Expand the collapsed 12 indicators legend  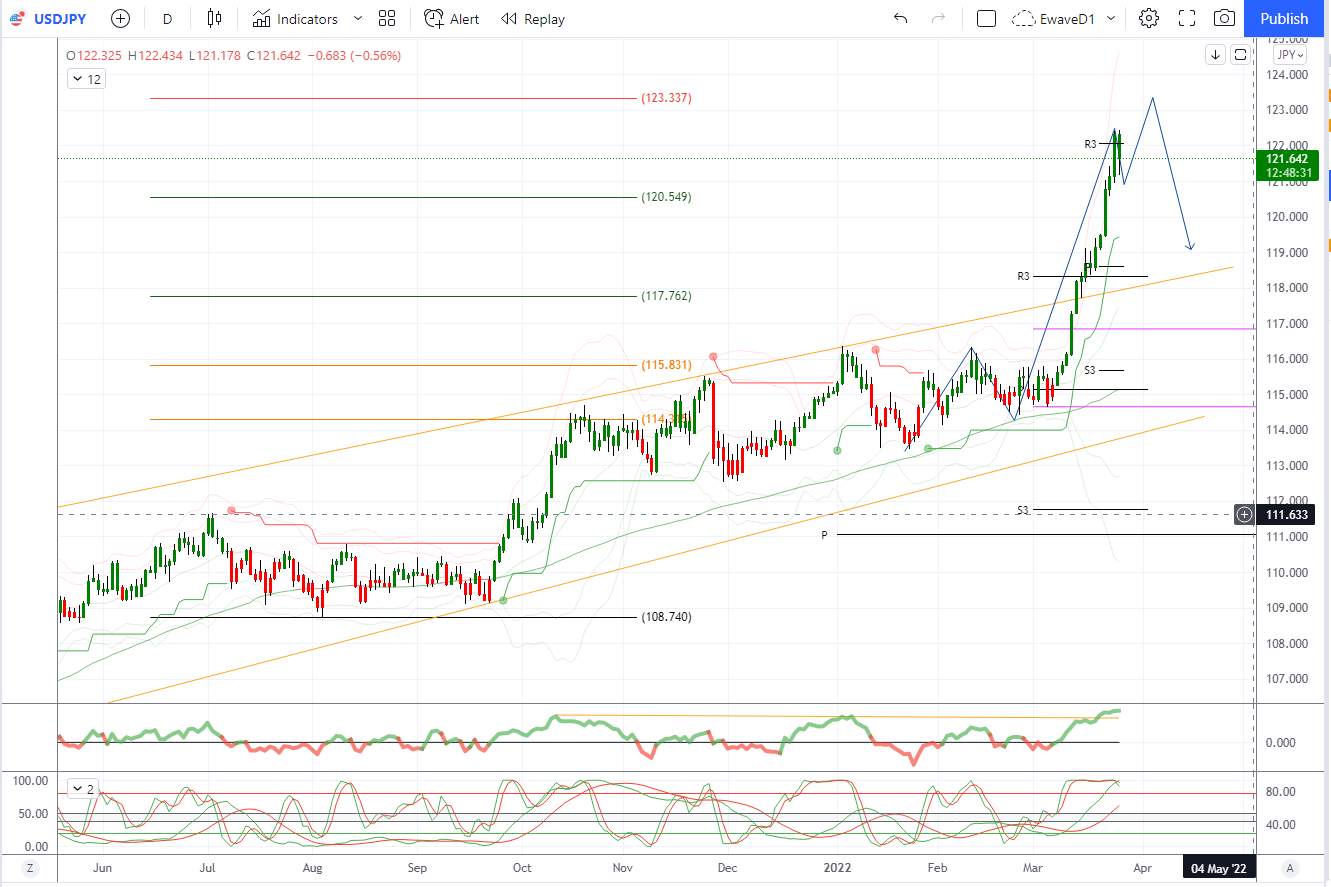pyautogui.click(x=86, y=79)
